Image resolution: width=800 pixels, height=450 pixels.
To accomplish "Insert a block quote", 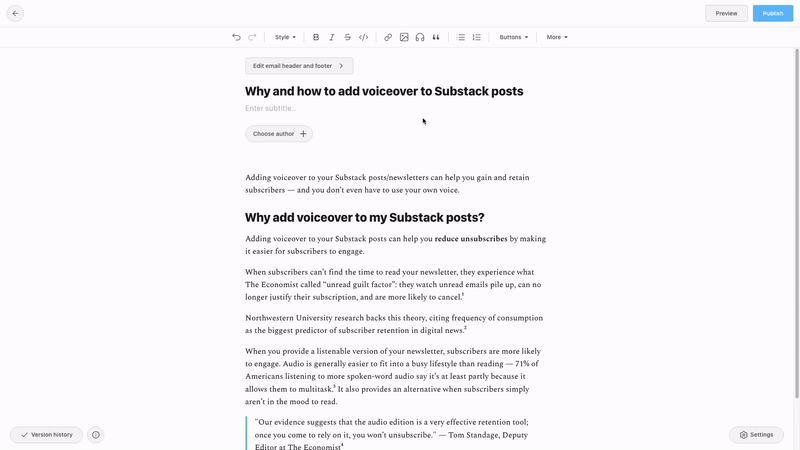I will (x=436, y=37).
